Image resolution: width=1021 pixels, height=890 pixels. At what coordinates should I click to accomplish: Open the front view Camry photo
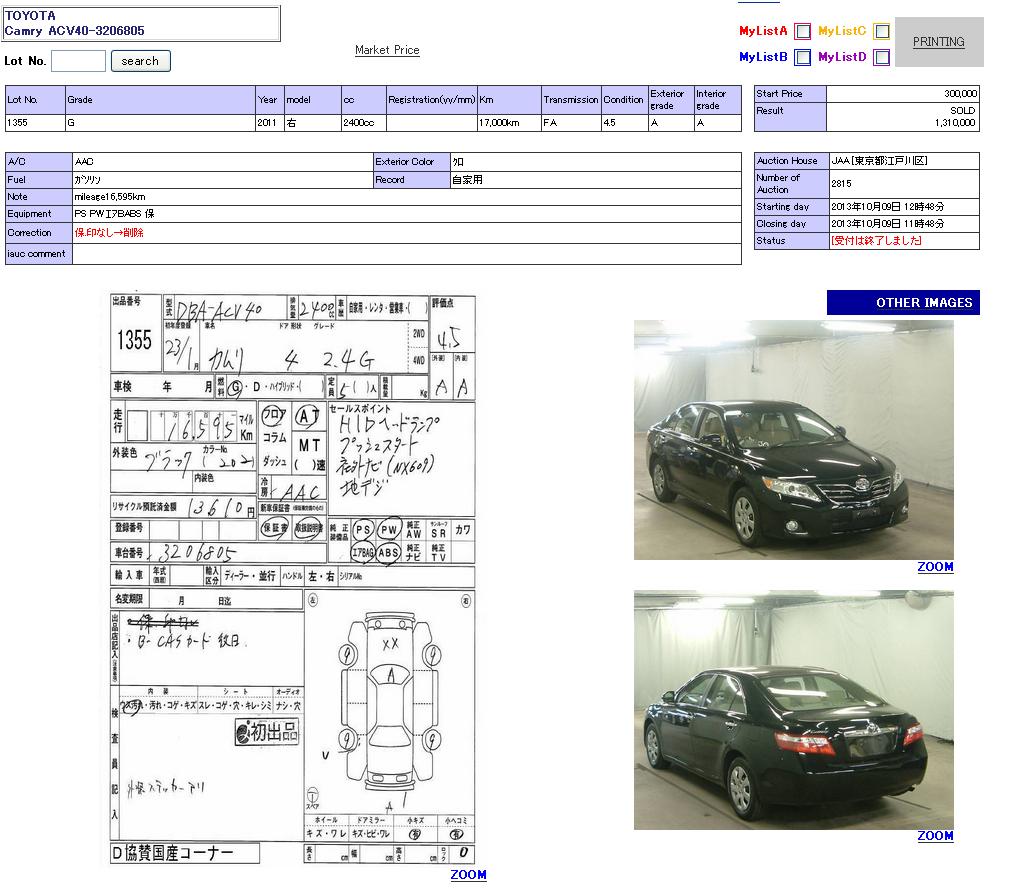point(793,440)
